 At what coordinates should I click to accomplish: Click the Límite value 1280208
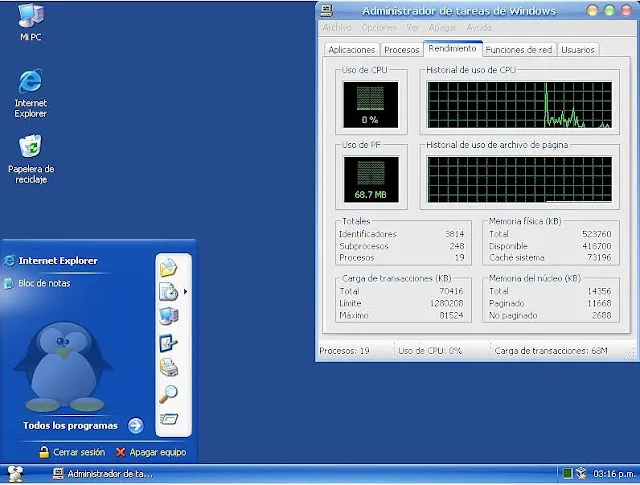click(447, 303)
